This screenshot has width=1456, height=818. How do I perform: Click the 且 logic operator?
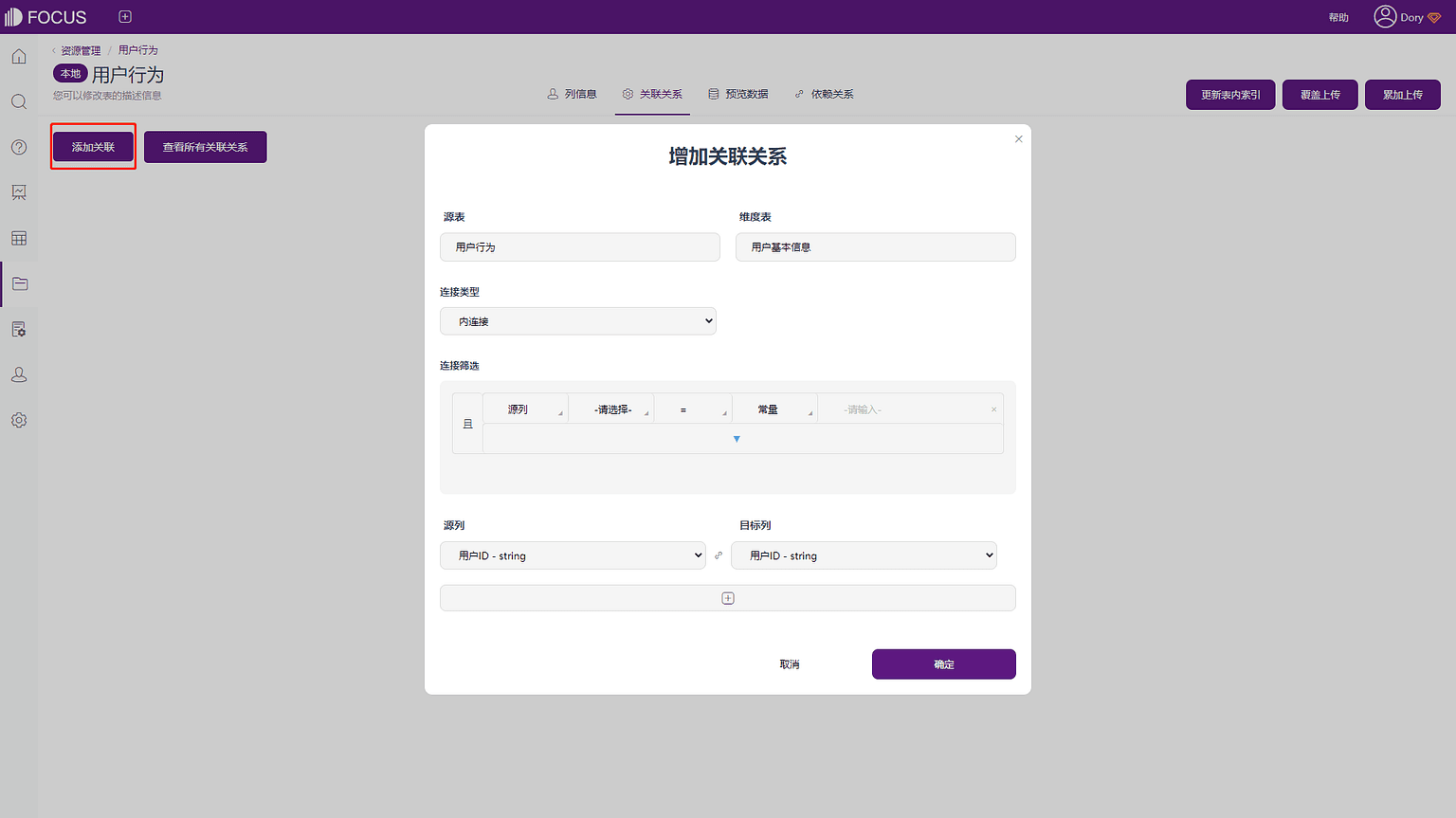467,424
